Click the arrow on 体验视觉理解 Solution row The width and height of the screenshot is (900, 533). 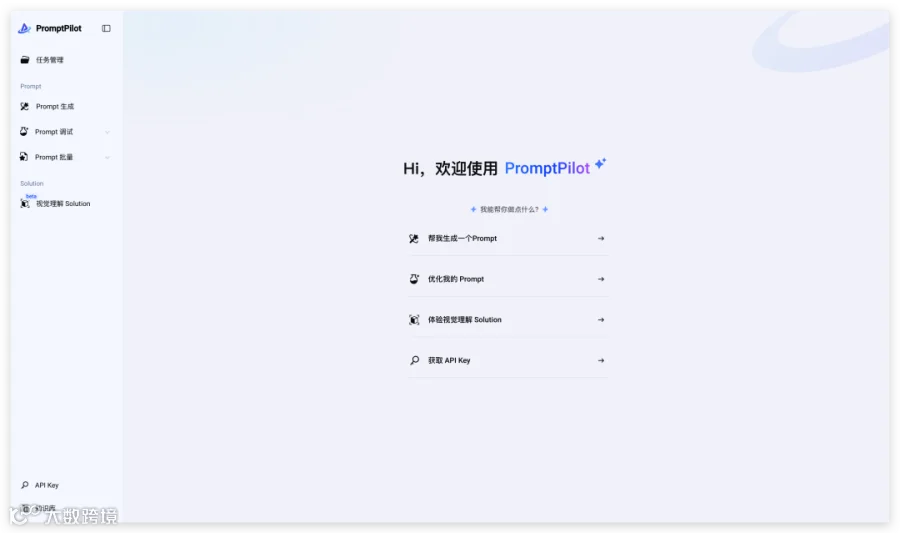coord(601,320)
